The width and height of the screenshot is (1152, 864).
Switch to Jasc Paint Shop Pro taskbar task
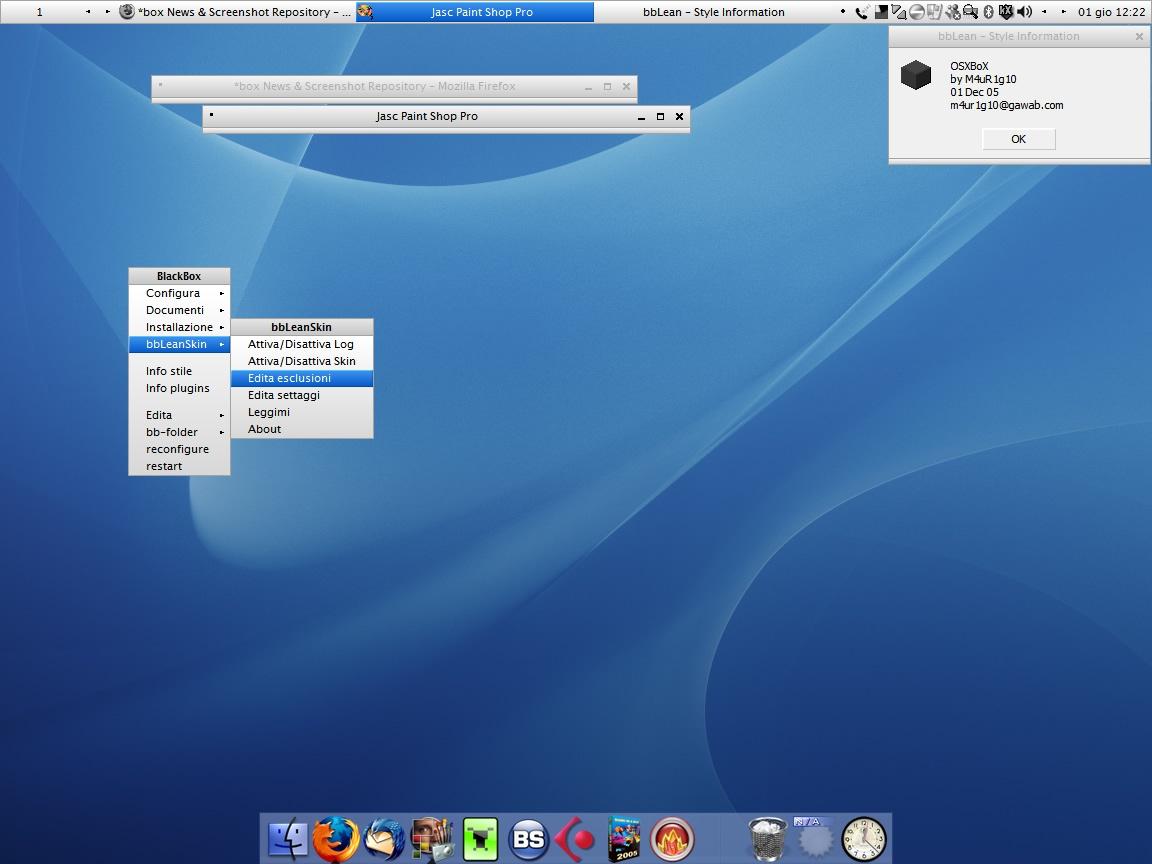point(475,12)
